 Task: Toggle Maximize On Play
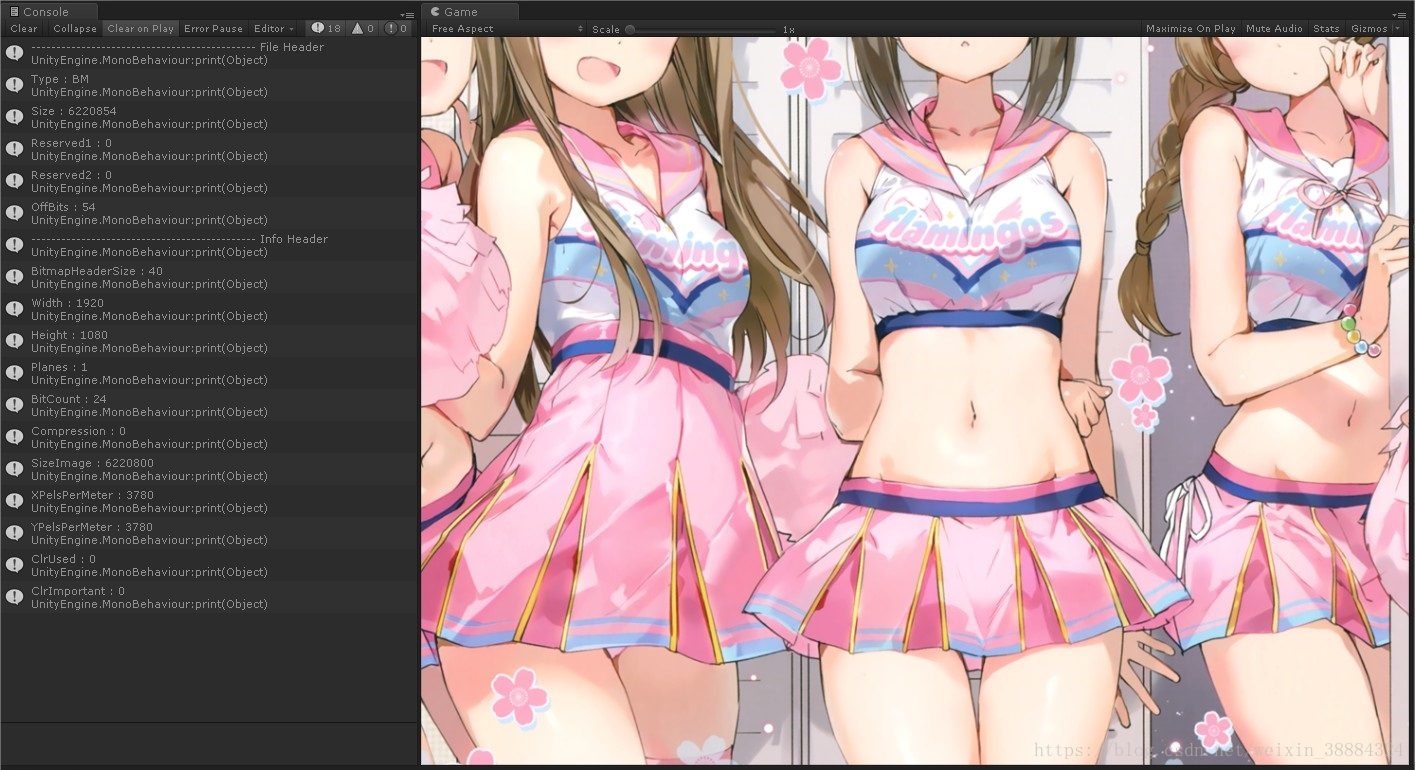(1190, 29)
